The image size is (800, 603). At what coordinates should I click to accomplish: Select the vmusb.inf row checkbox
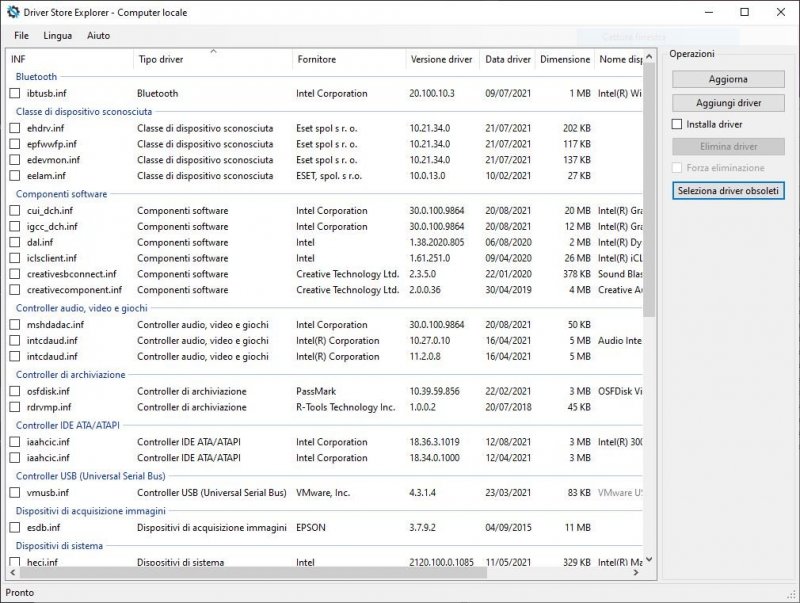pos(15,493)
